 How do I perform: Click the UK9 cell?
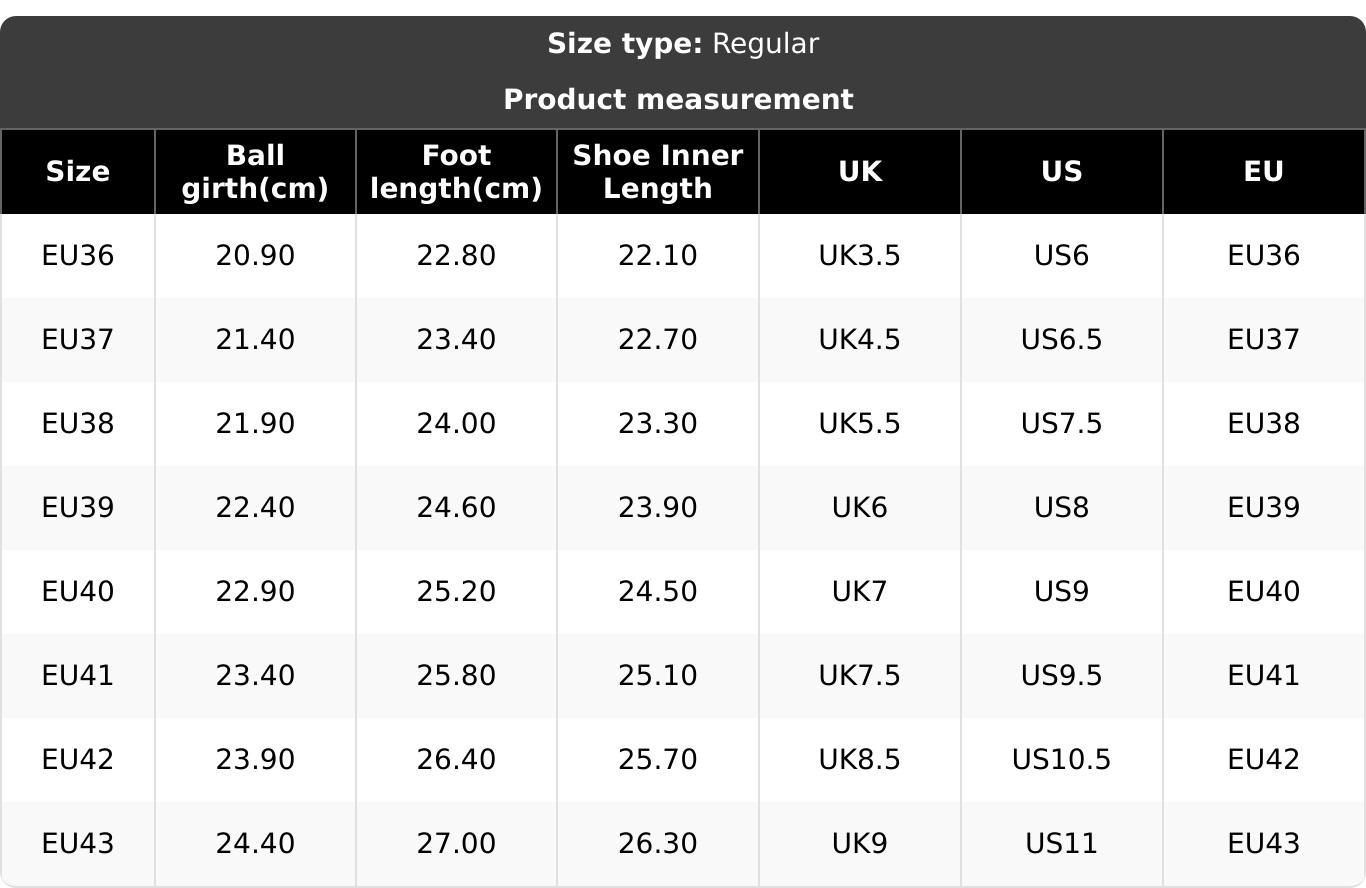point(859,844)
